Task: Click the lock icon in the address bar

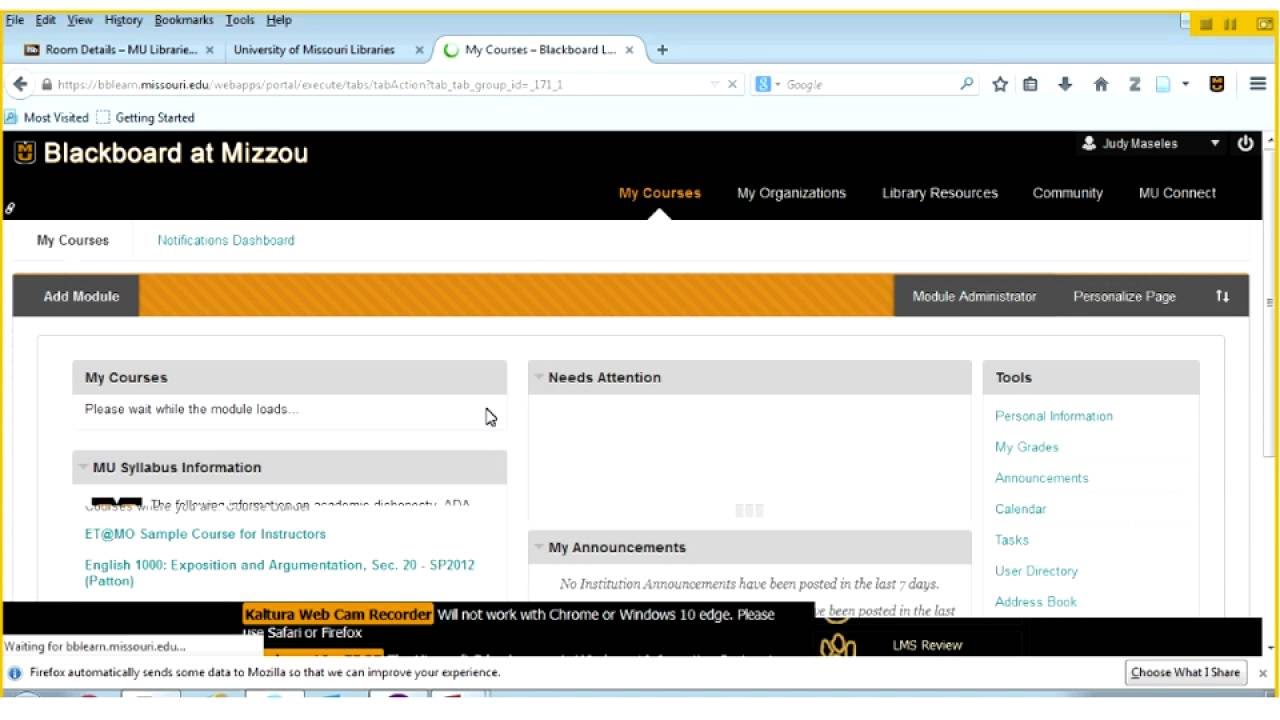Action: tap(46, 85)
